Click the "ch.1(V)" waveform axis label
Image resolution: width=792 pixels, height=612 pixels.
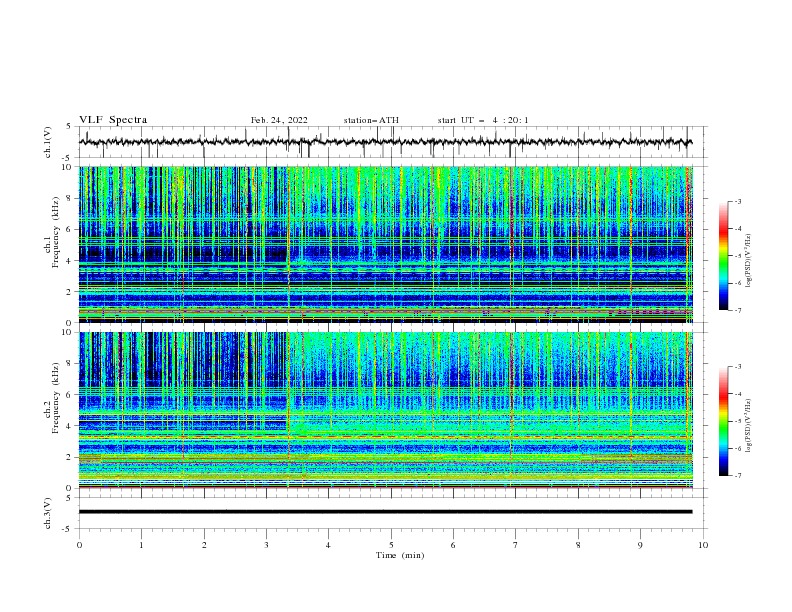(48, 142)
